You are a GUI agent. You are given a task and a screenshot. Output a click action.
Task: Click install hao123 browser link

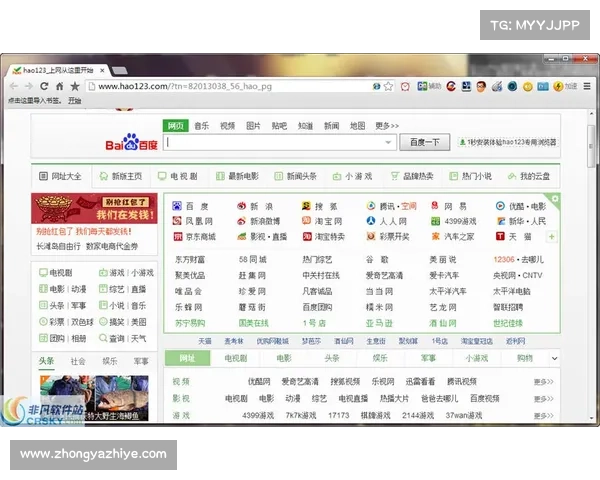pyautogui.click(x=509, y=142)
